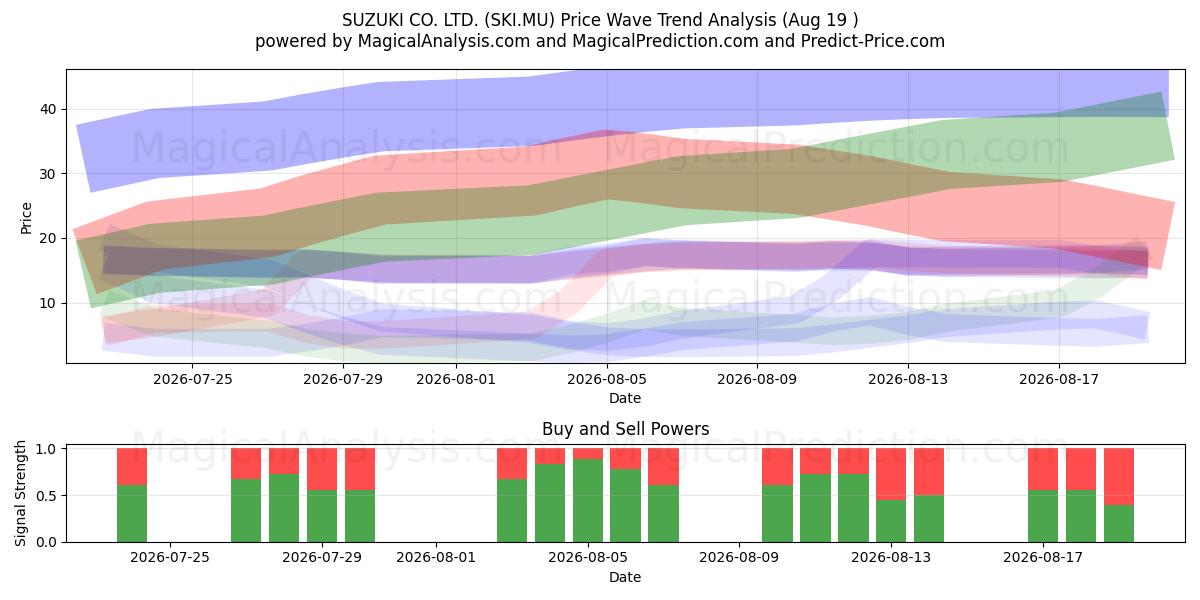Click the 1.0 tick on Signal Strength axis

[46, 449]
